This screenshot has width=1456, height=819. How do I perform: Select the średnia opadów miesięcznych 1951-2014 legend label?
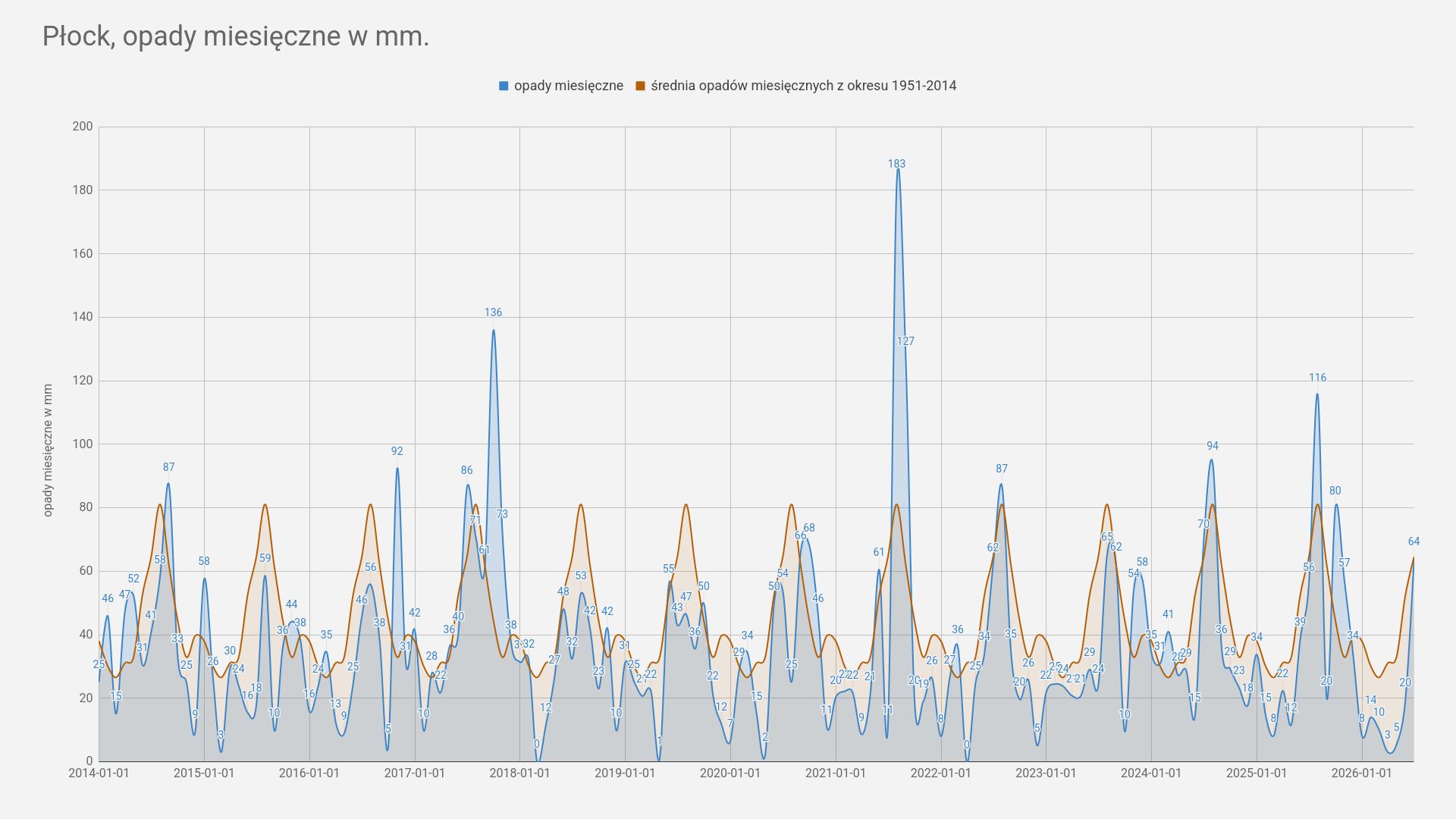804,86
